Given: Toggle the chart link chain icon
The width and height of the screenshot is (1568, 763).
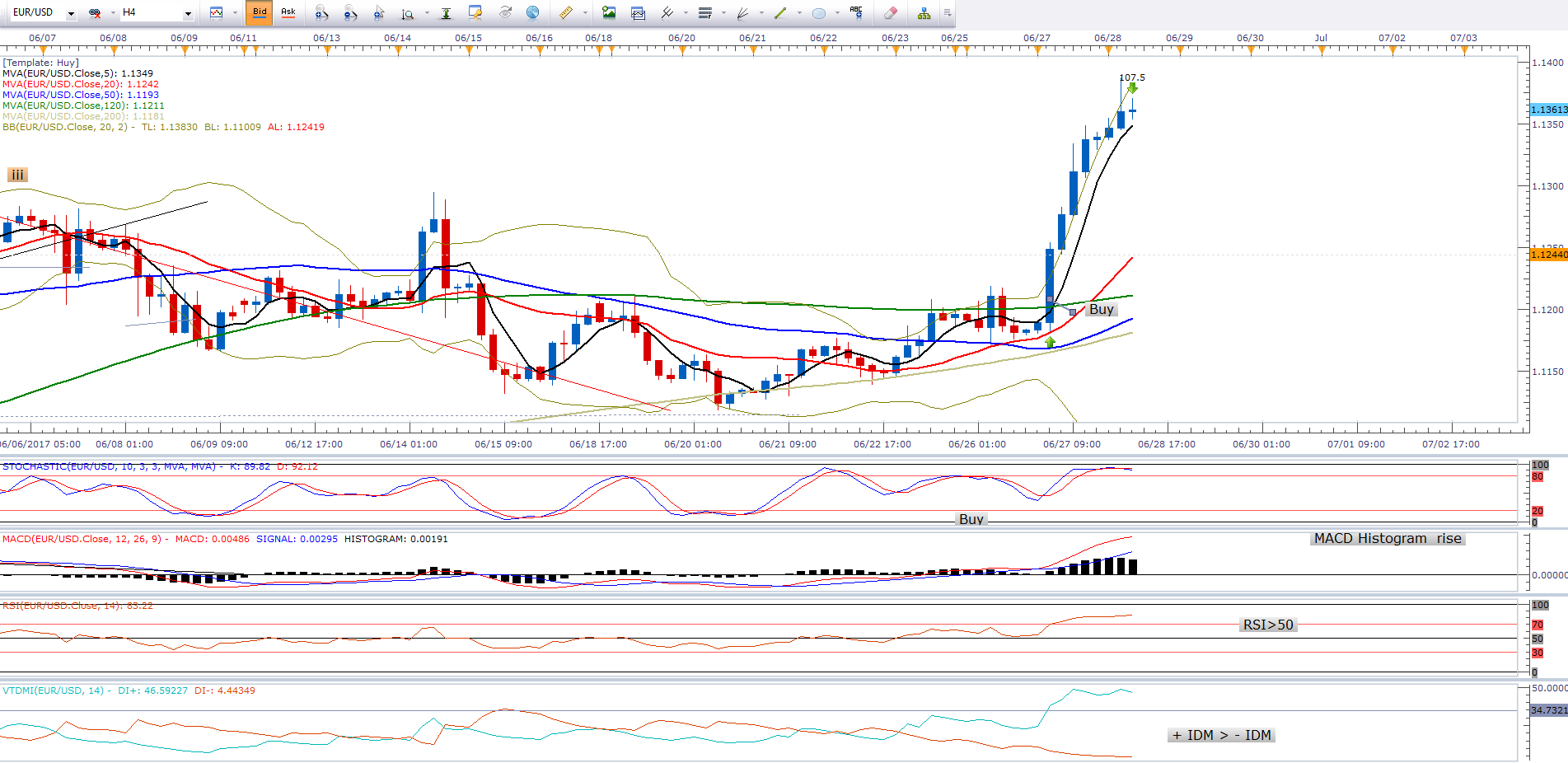Looking at the screenshot, I should pos(95,12).
